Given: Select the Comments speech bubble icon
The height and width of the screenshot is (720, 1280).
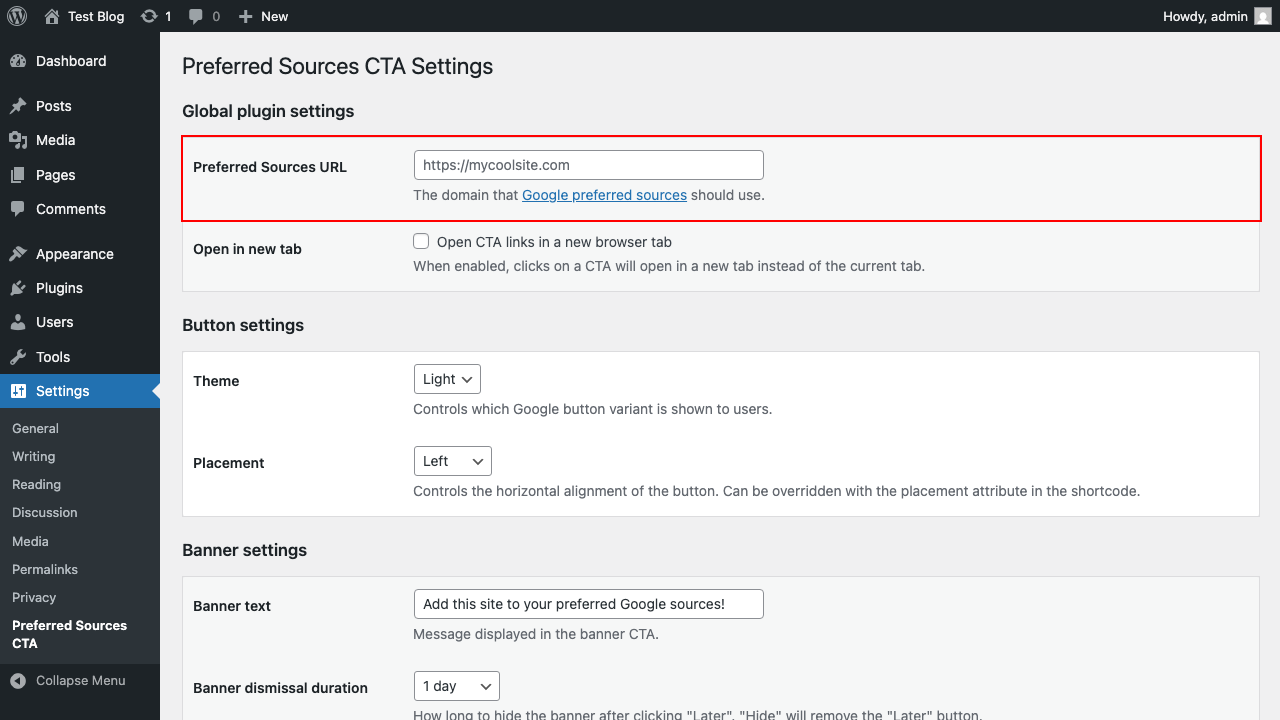Looking at the screenshot, I should tap(21, 209).
